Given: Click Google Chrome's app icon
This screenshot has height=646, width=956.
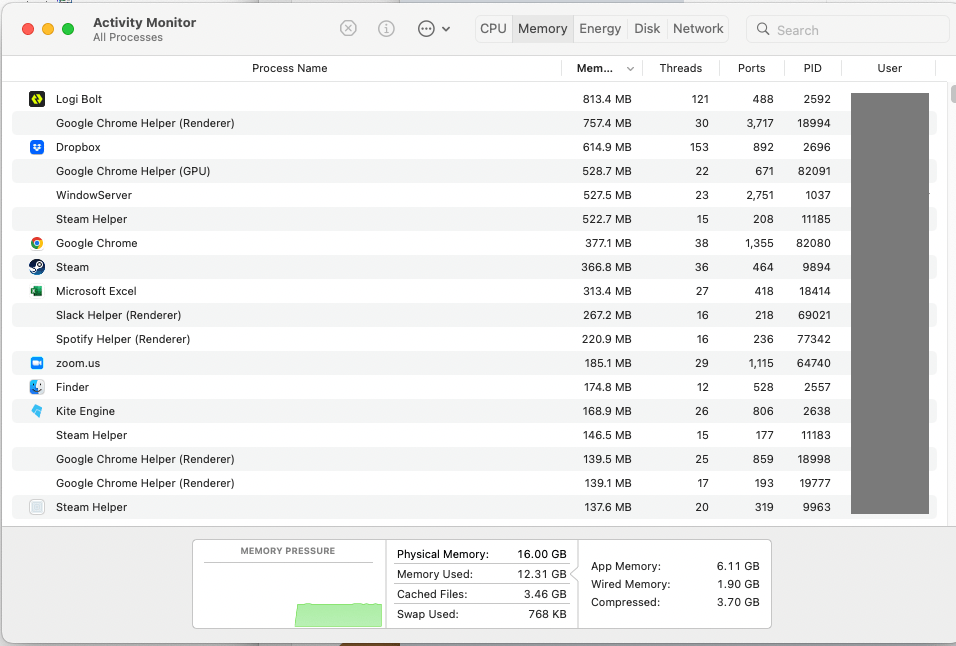Looking at the screenshot, I should point(35,242).
